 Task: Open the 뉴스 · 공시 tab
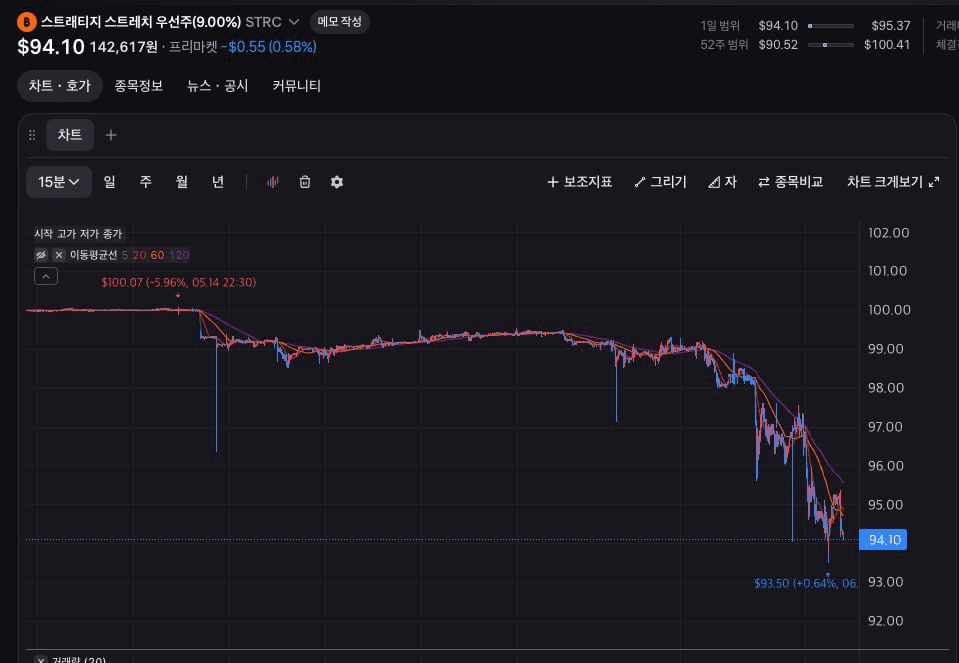point(218,86)
